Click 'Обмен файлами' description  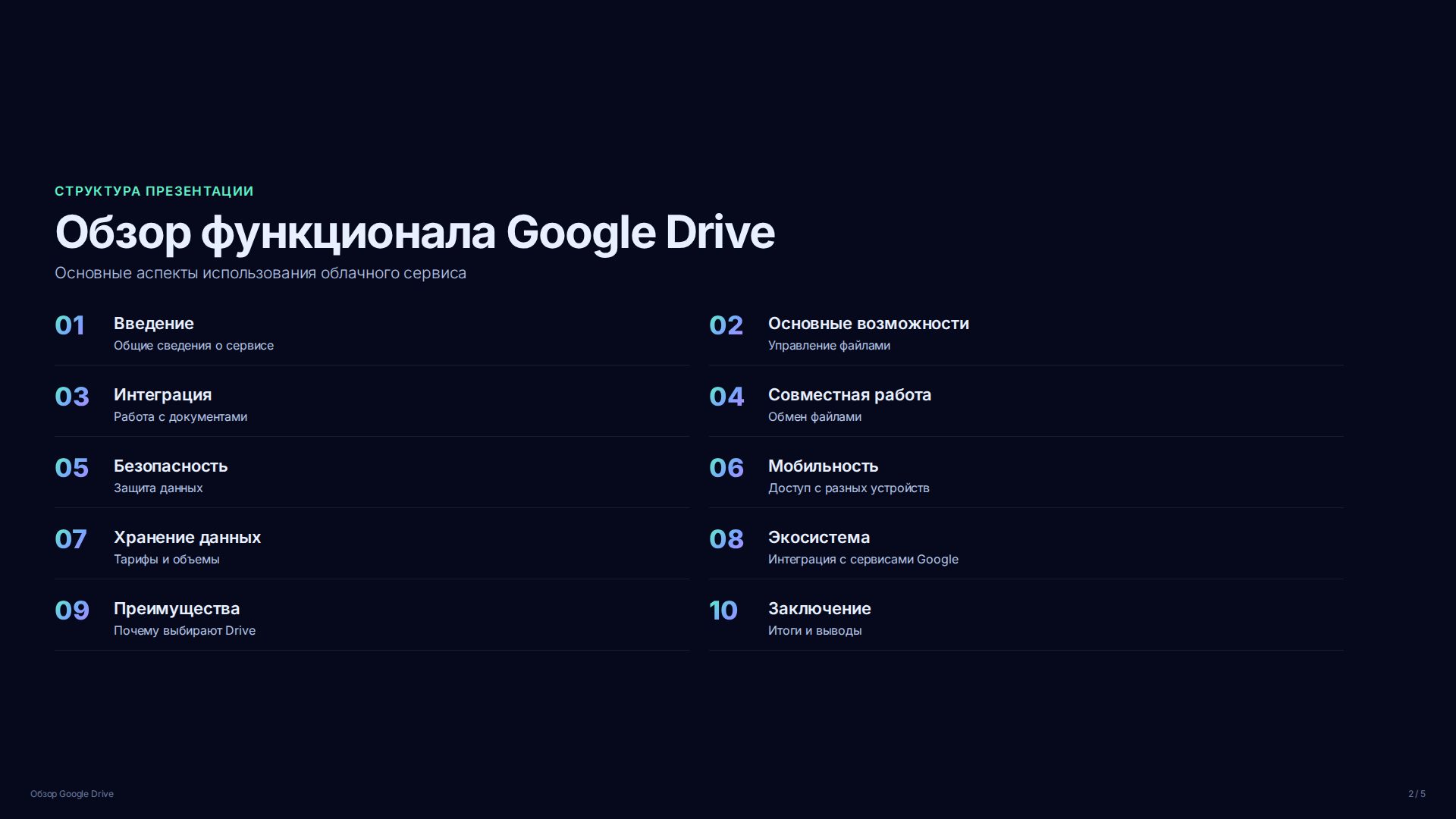[x=814, y=417]
